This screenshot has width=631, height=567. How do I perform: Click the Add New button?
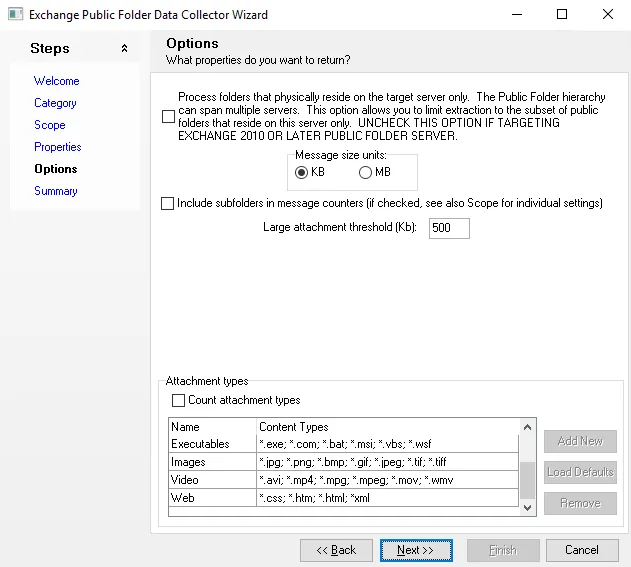pyautogui.click(x=580, y=441)
